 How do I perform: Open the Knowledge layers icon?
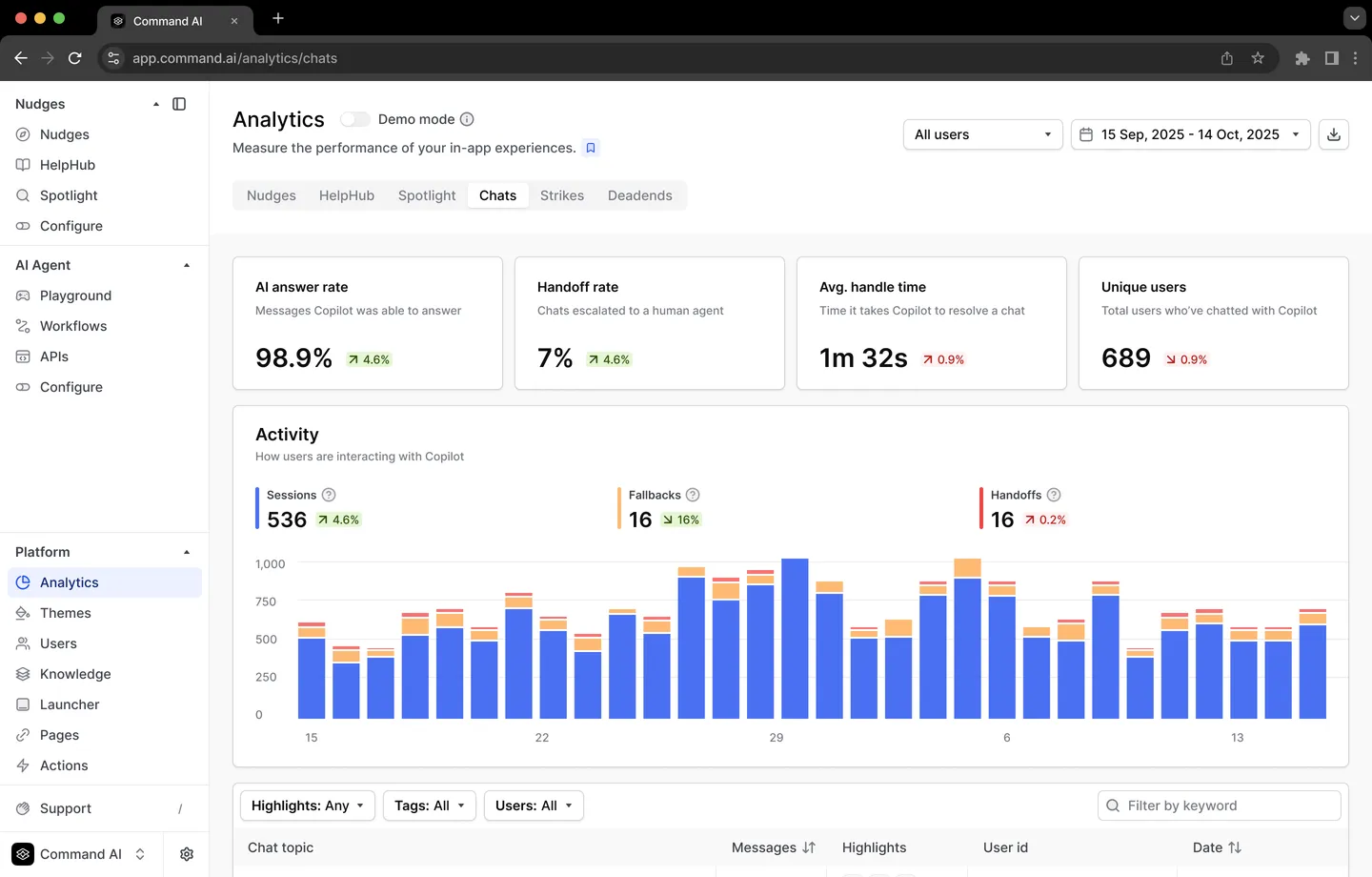click(x=23, y=674)
